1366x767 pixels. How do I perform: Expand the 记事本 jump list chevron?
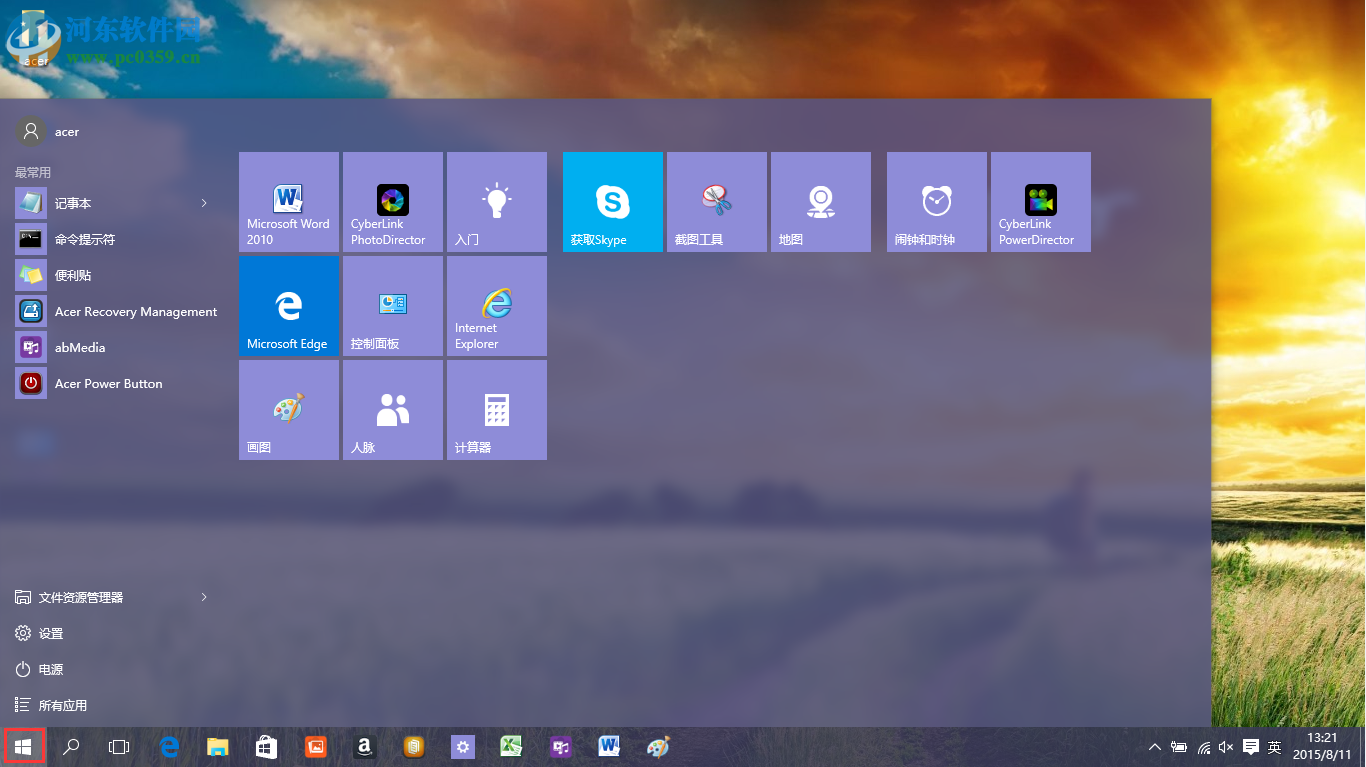tap(204, 203)
